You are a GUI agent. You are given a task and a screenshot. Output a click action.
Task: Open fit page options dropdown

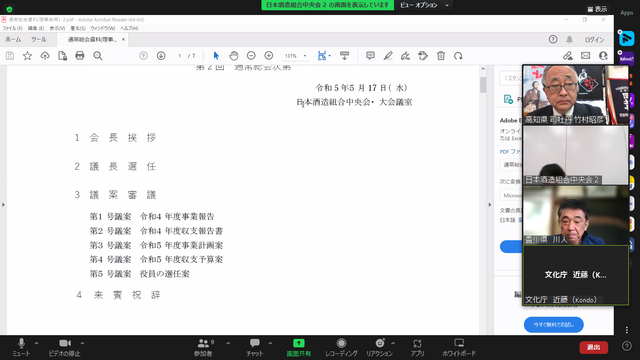[329, 56]
